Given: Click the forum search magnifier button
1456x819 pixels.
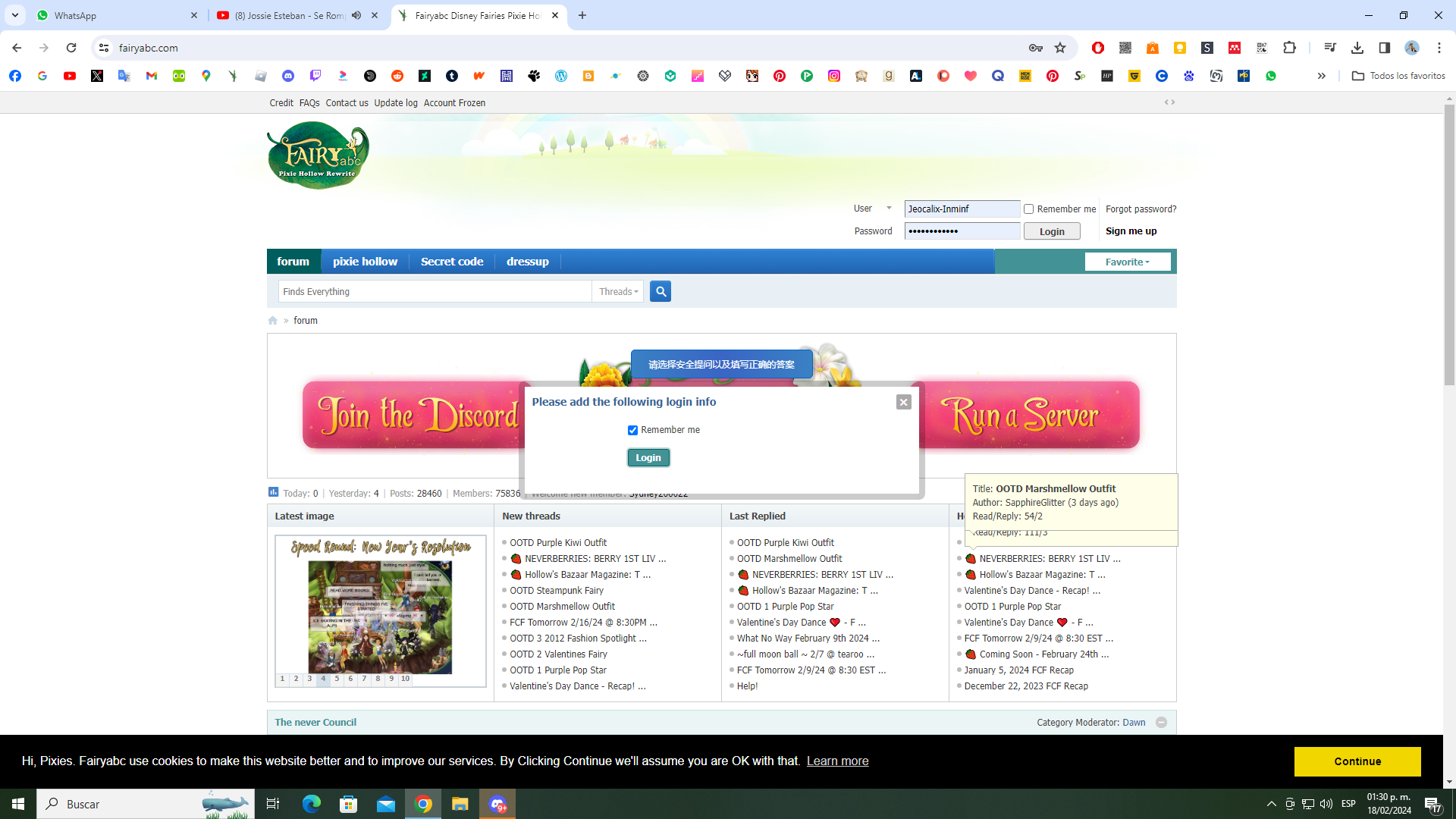Looking at the screenshot, I should (661, 291).
